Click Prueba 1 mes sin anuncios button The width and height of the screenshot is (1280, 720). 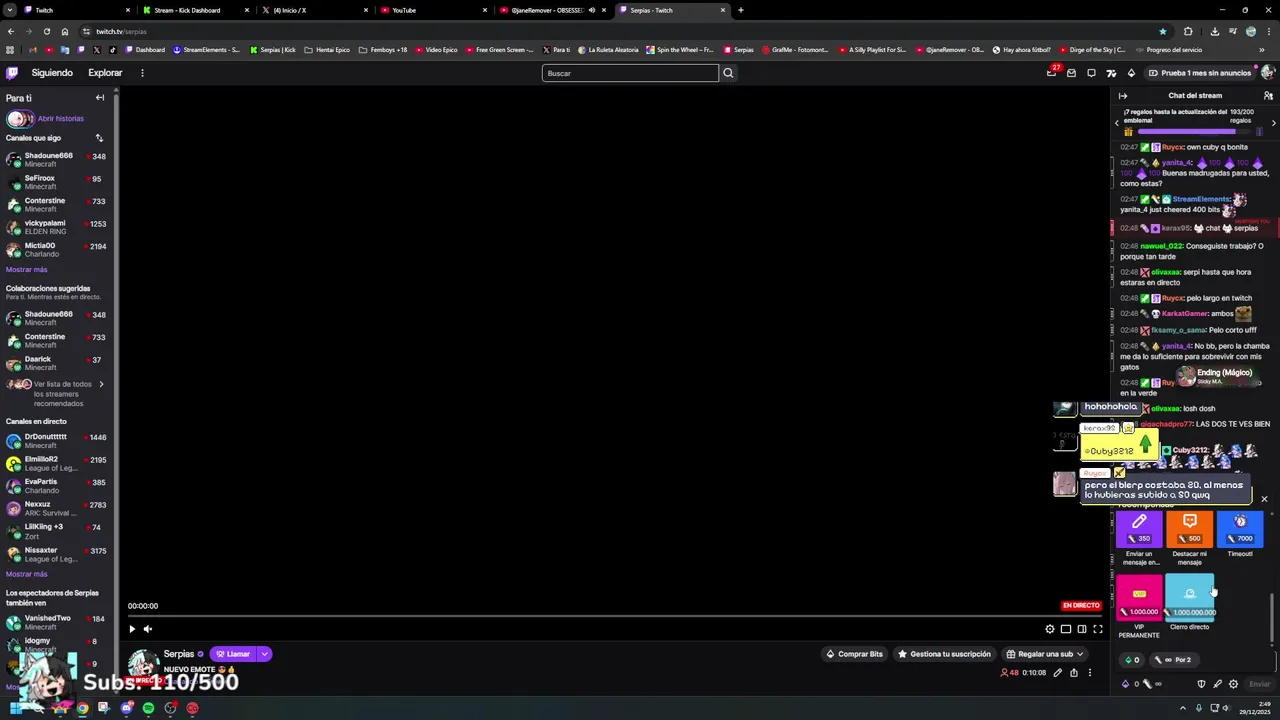(1199, 73)
